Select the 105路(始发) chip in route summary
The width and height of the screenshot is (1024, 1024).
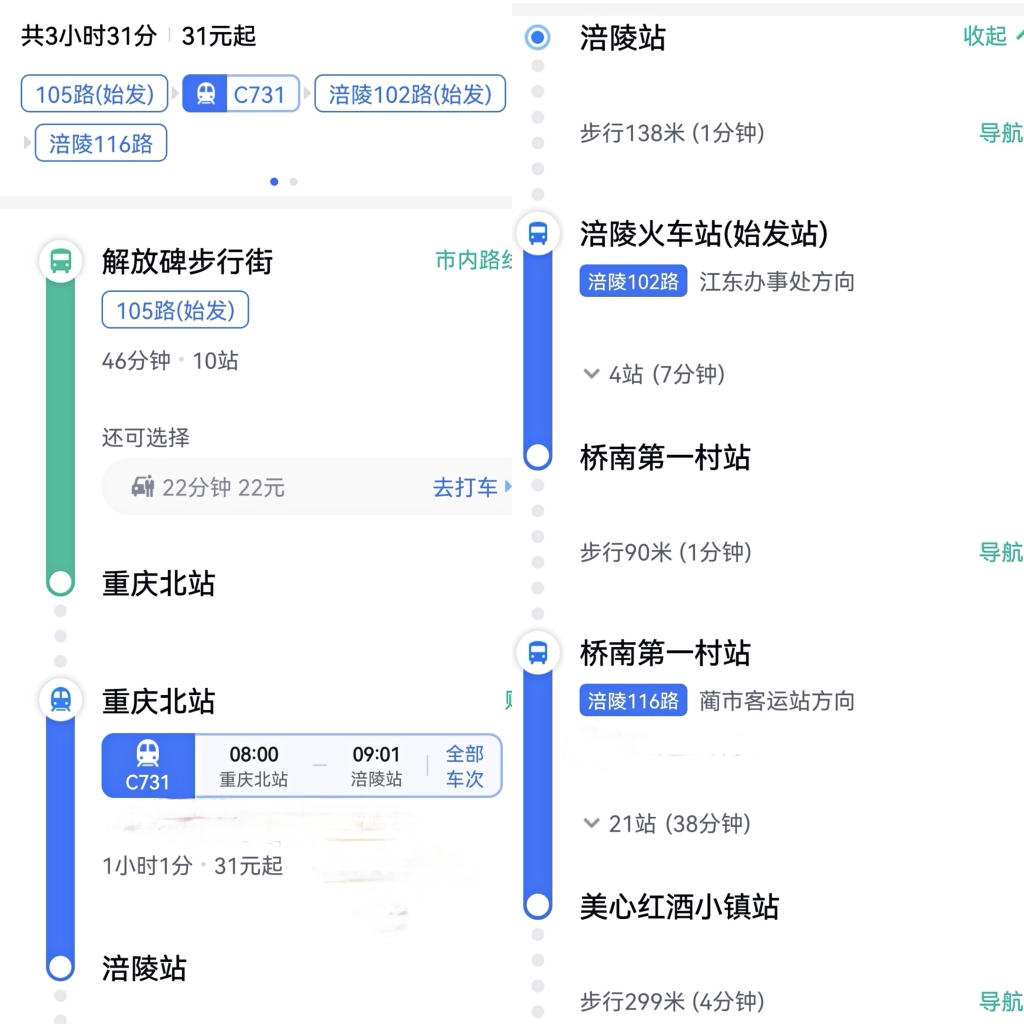95,95
